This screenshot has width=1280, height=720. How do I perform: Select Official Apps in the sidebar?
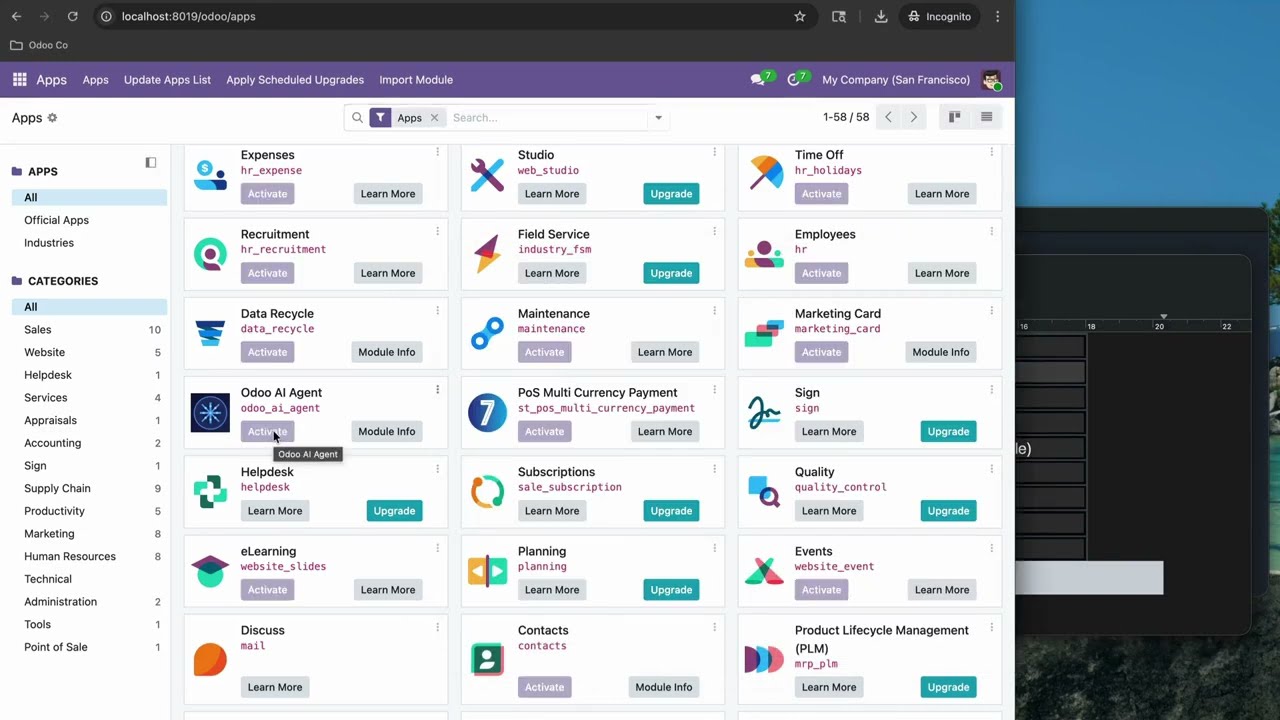pos(56,220)
